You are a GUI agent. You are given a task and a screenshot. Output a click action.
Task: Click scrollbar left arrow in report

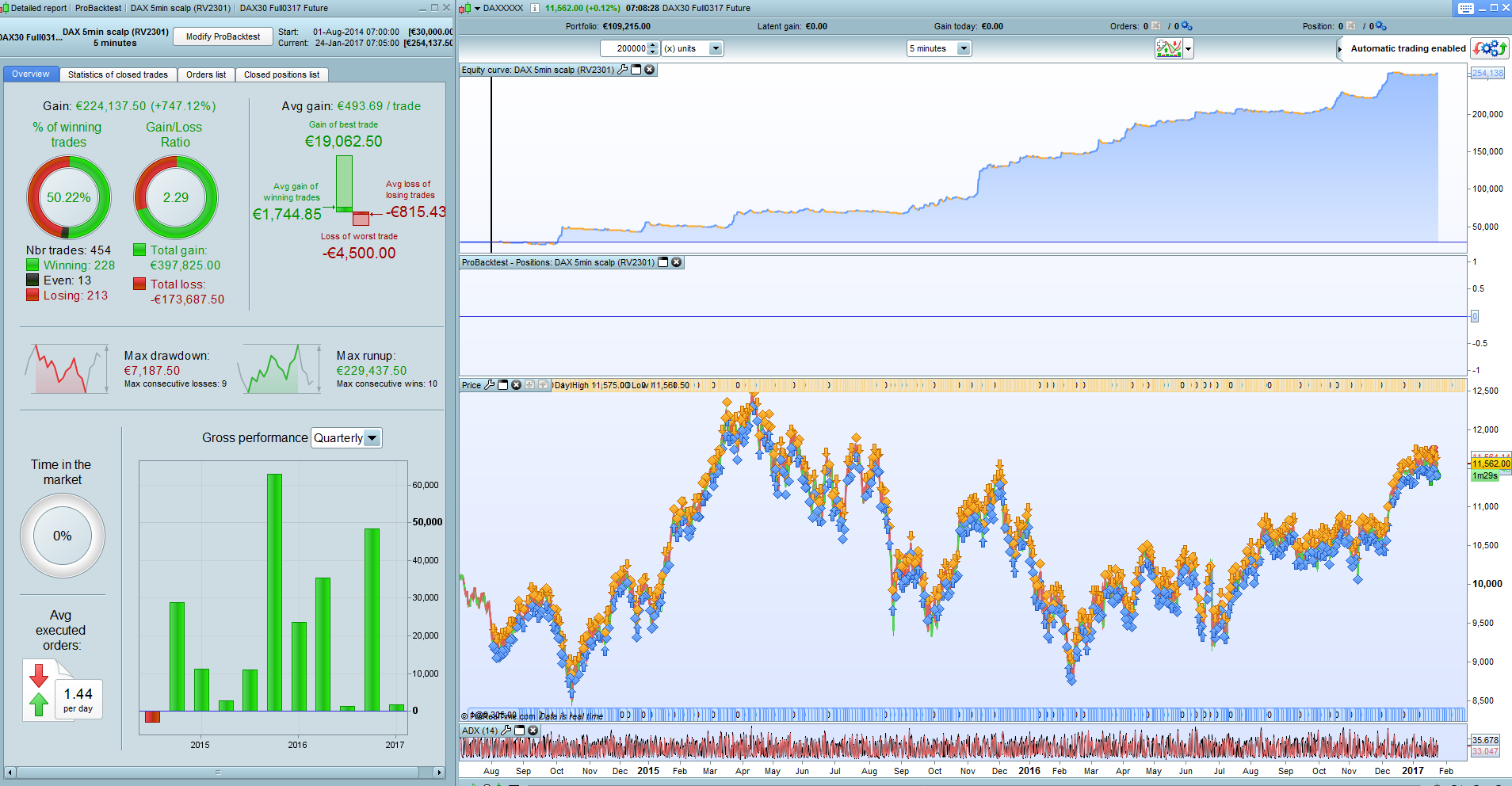coord(10,772)
